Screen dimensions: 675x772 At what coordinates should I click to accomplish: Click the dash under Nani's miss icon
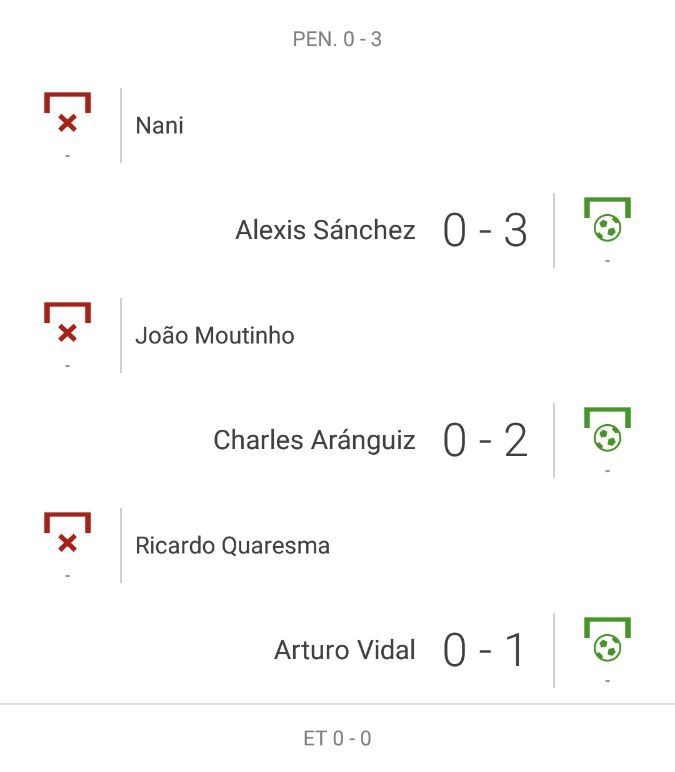click(x=67, y=156)
